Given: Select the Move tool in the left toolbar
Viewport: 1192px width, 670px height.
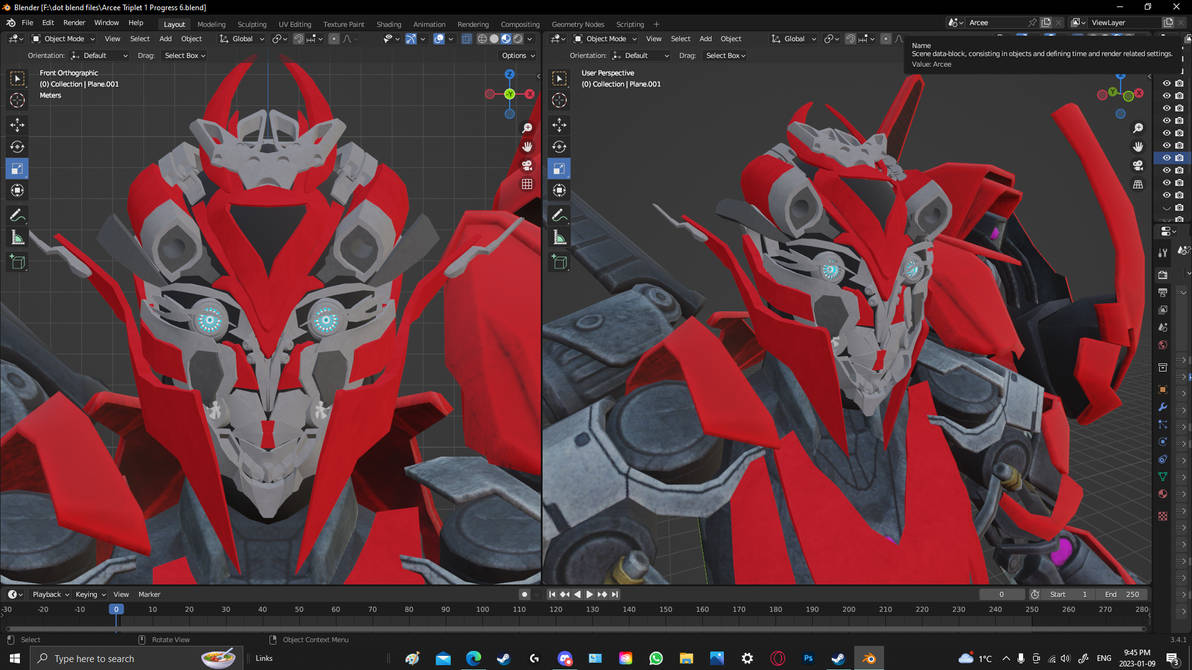Looking at the screenshot, I should (17, 124).
